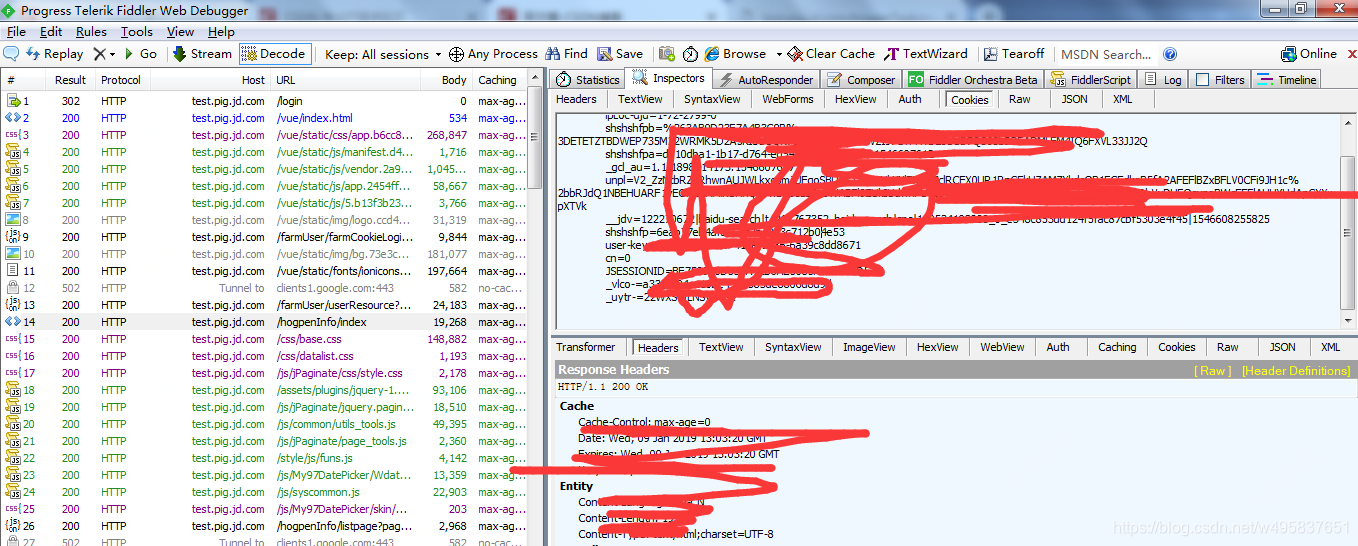Open the Keep: All sessions dropdown

tap(383, 54)
